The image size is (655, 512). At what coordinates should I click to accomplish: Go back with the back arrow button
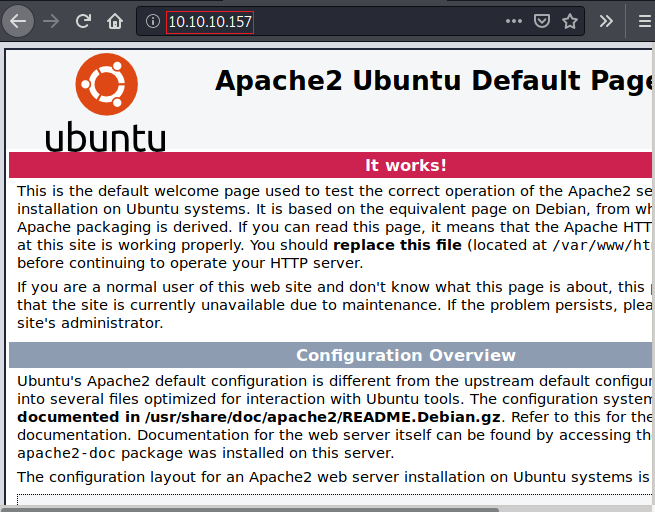[x=18, y=21]
